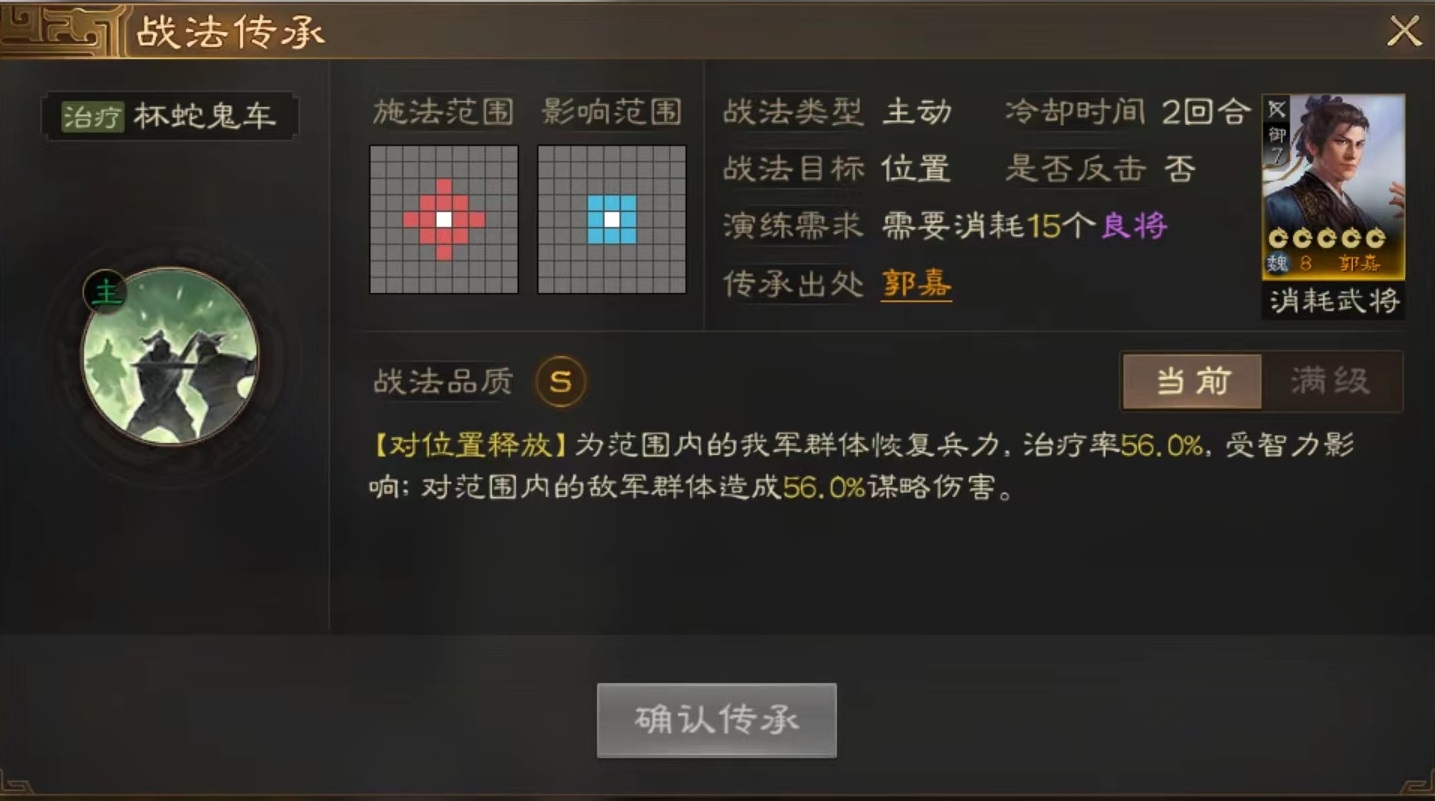The height and width of the screenshot is (801, 1435).
Task: Click the S skill quality badge
Action: coord(560,381)
